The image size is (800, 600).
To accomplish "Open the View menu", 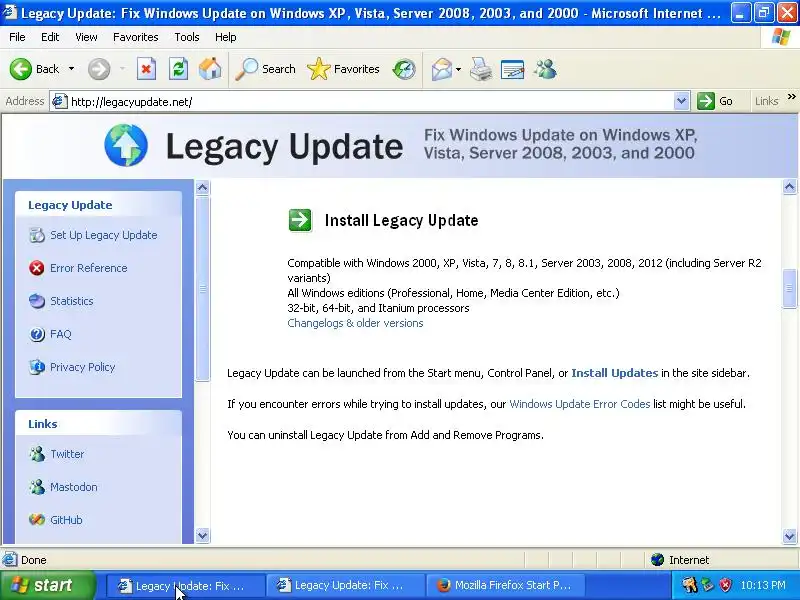I will [86, 37].
